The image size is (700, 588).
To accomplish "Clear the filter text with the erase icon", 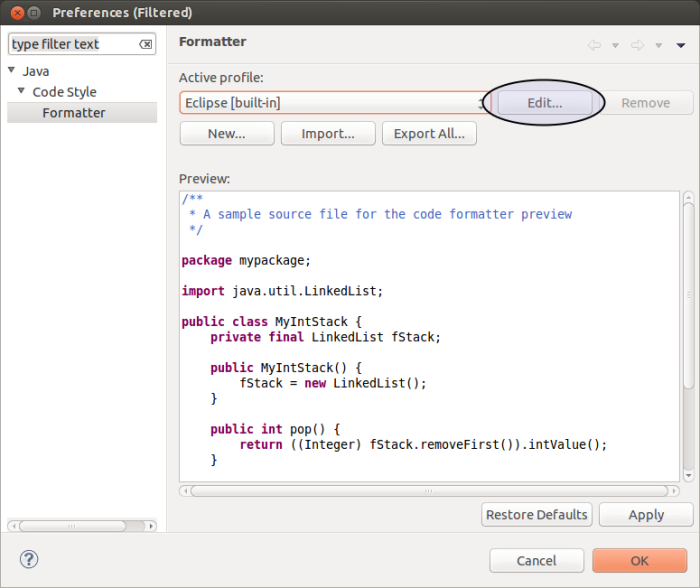I will (145, 45).
